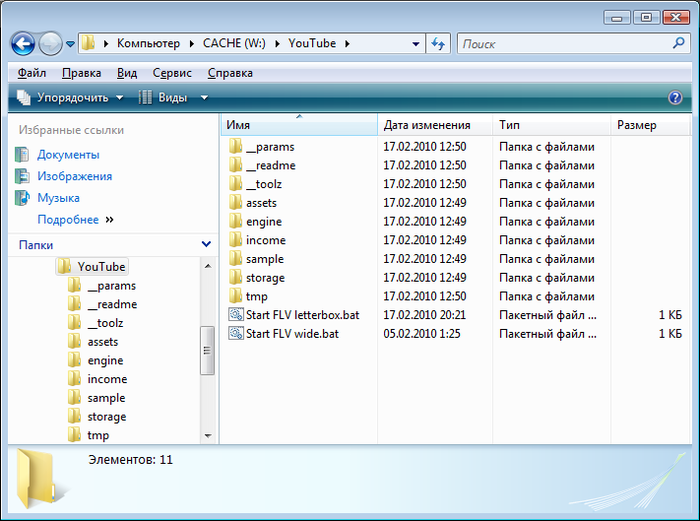Click the Музыка icon in favorites
The width and height of the screenshot is (700, 521).
point(22,198)
